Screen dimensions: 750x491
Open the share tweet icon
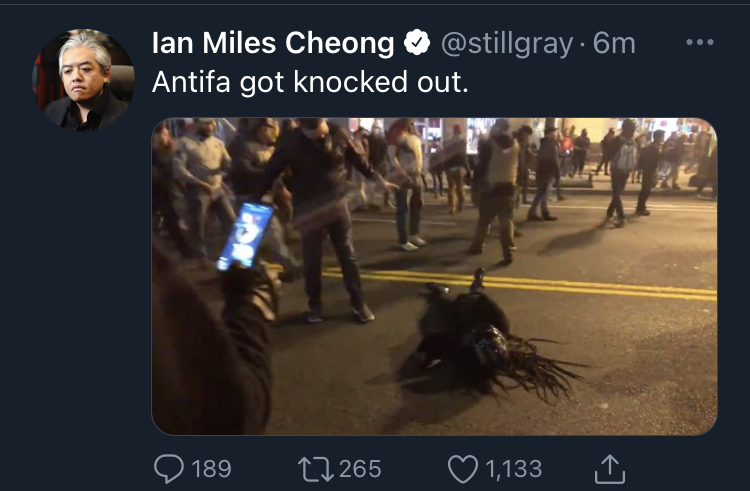pyautogui.click(x=610, y=469)
